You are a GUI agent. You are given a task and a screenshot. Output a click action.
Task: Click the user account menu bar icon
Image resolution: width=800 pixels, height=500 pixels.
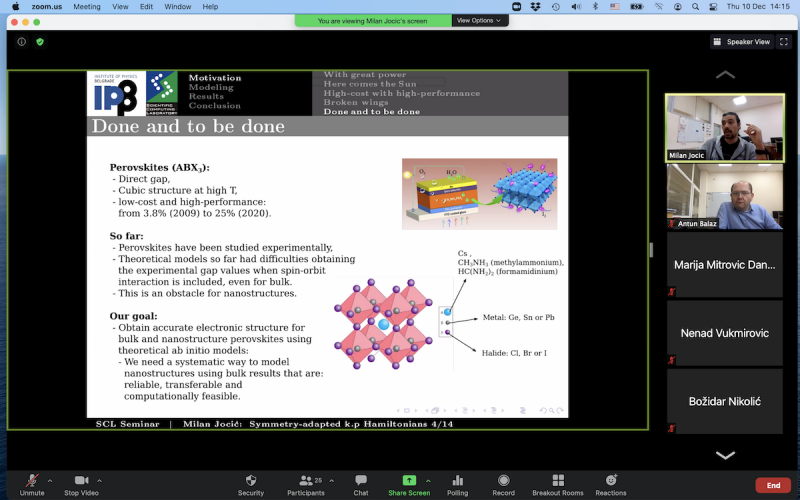[678, 7]
